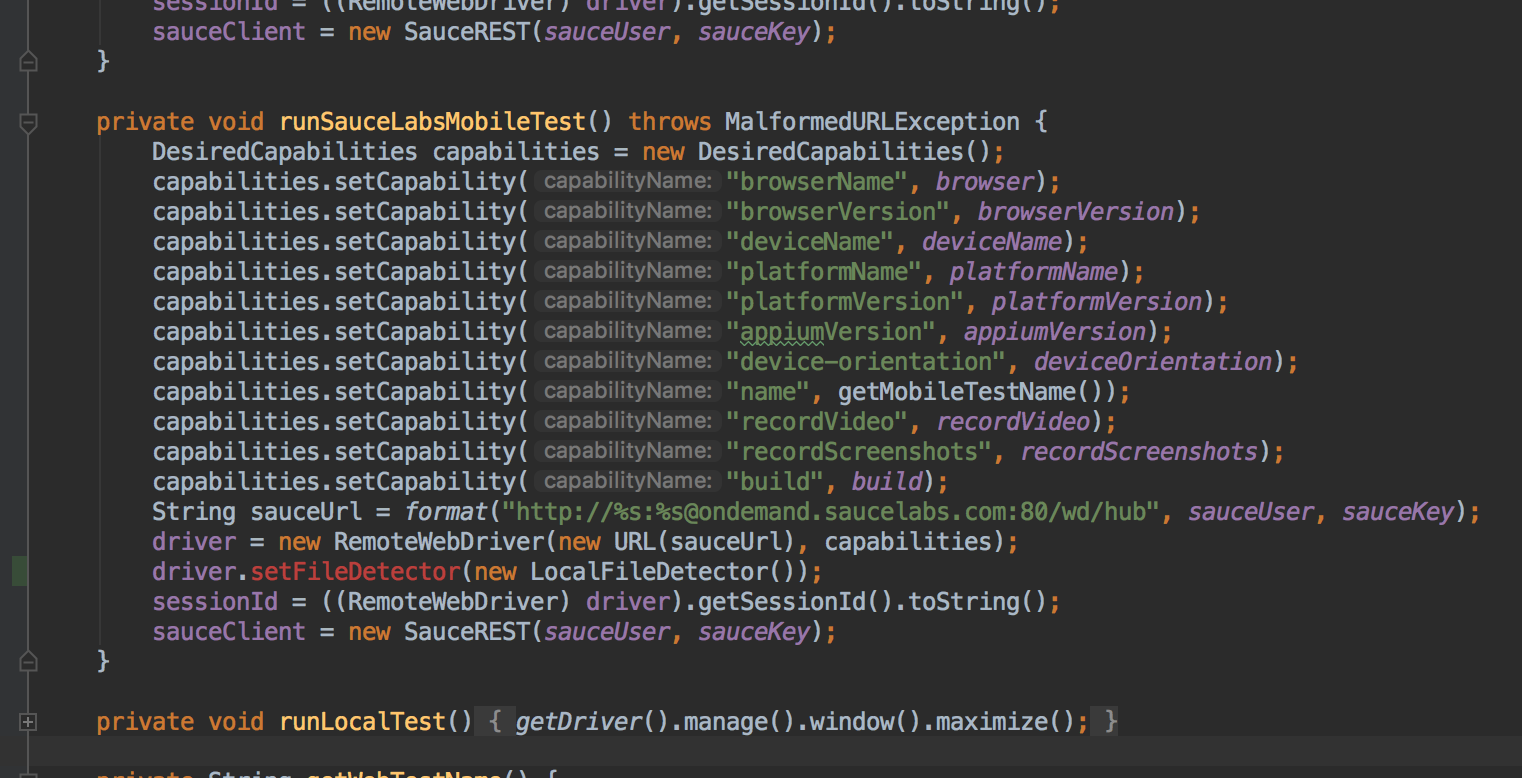Click the "platformVersion" string literal in quotes
The image size is (1522, 778).
(844, 302)
